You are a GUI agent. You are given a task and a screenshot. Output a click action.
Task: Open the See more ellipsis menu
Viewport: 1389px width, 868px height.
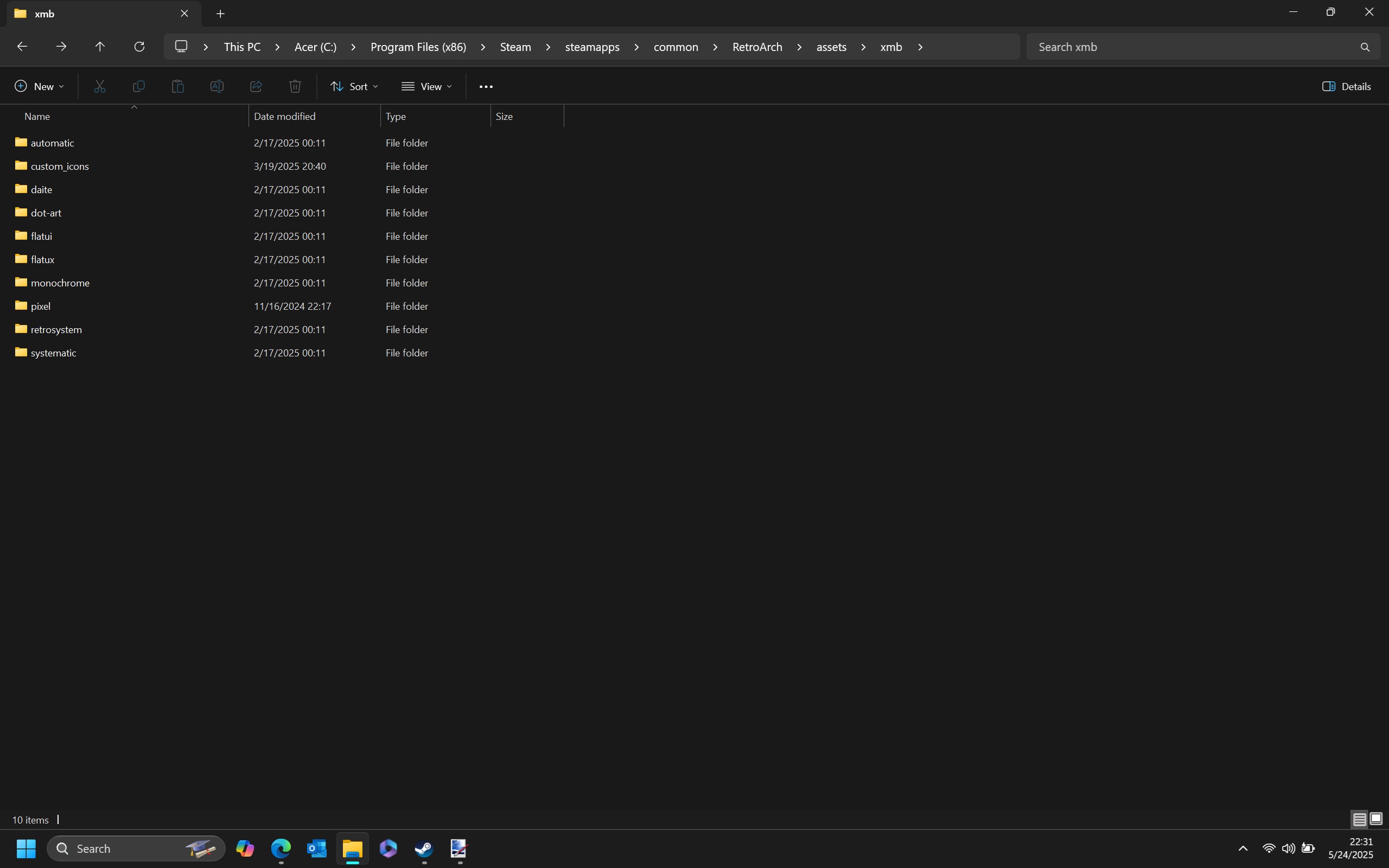point(486,87)
